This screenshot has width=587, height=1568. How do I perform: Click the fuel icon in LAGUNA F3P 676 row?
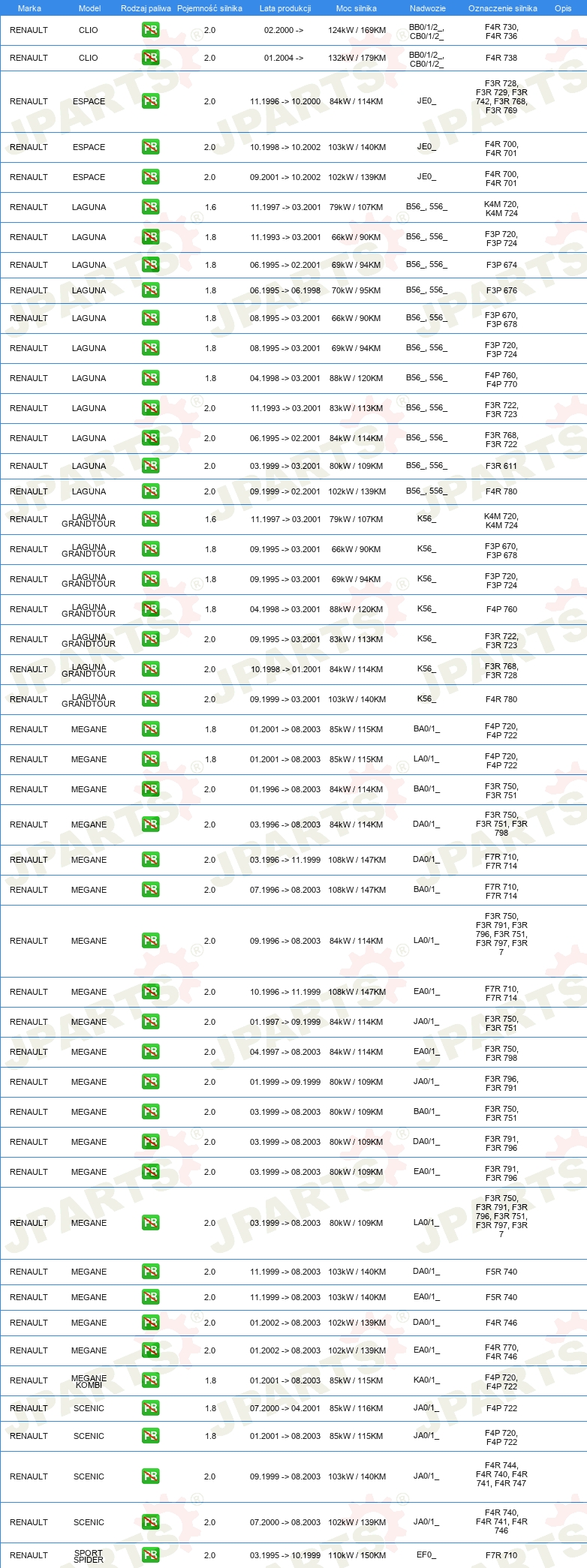click(x=150, y=290)
